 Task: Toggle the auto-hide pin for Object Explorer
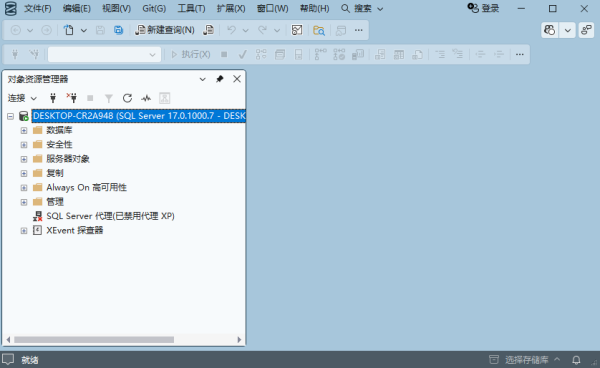click(219, 79)
